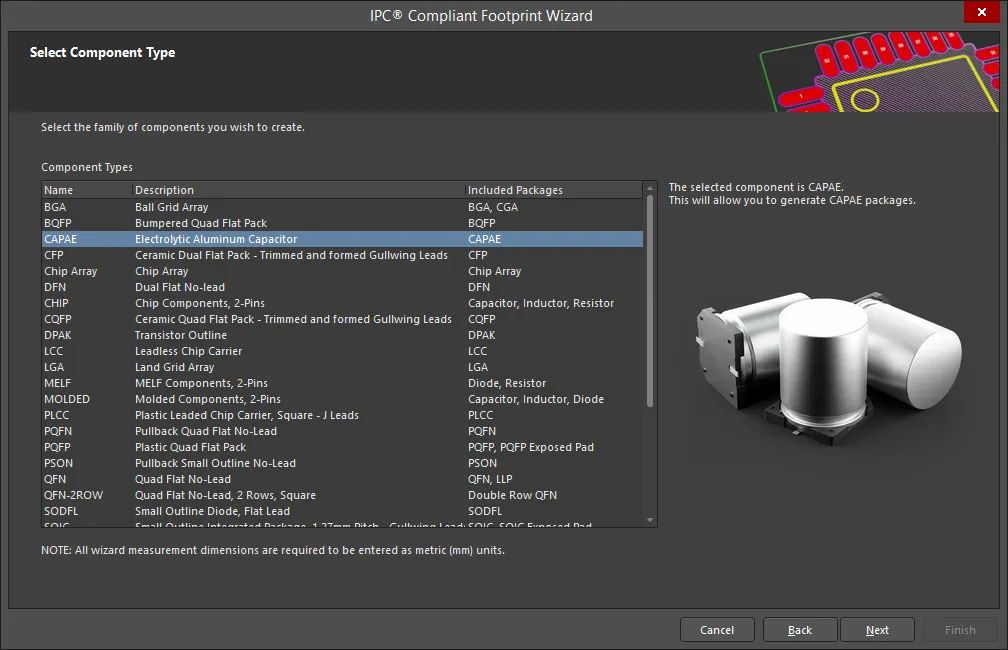Select the BQFP component type

click(x=343, y=223)
